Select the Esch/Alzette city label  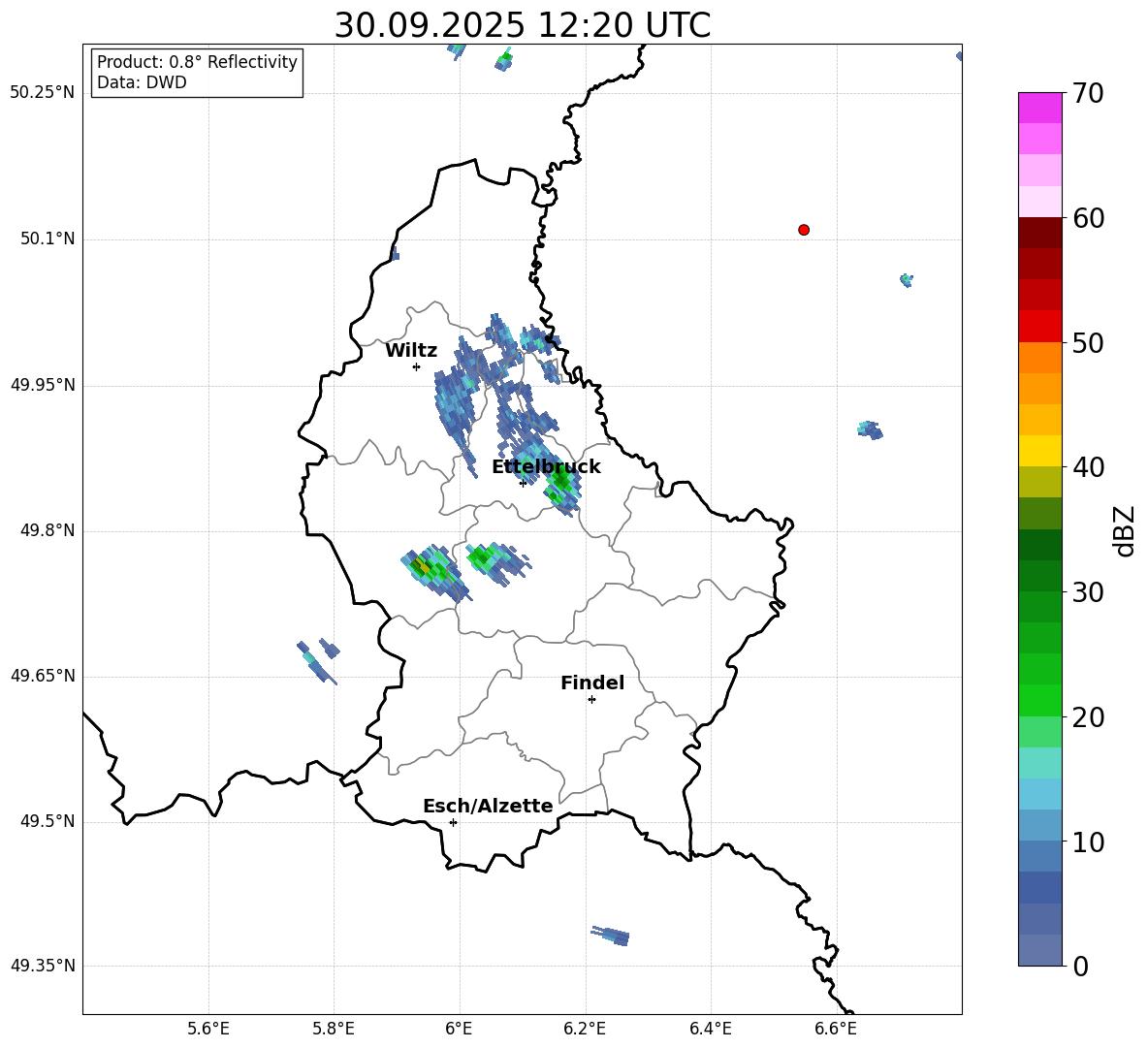[x=488, y=807]
